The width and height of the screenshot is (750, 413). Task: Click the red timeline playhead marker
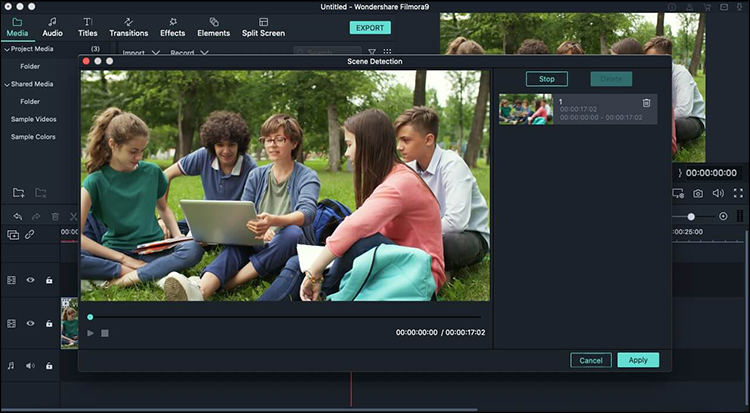[351, 389]
